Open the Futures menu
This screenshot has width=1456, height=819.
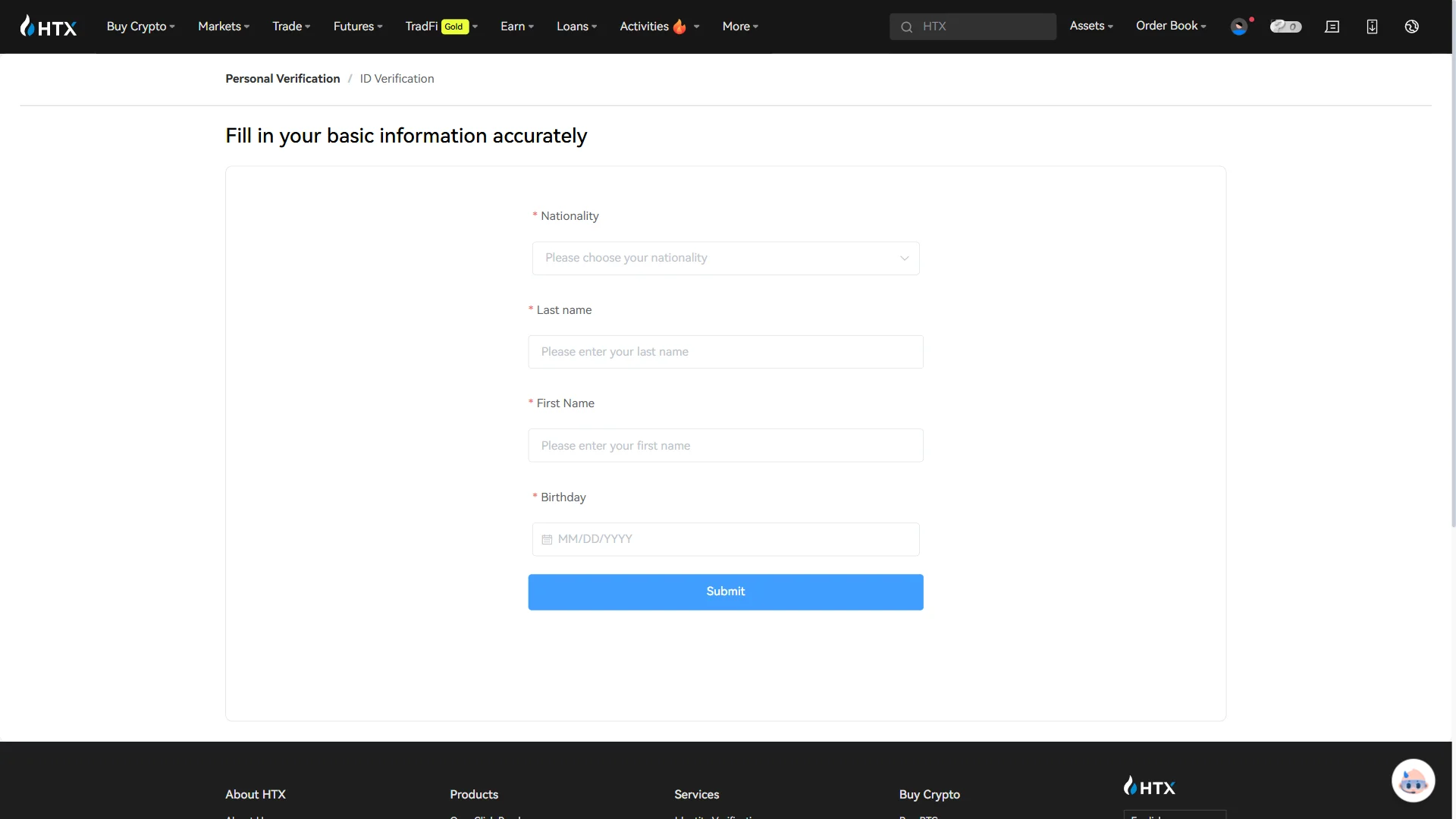pos(358,27)
